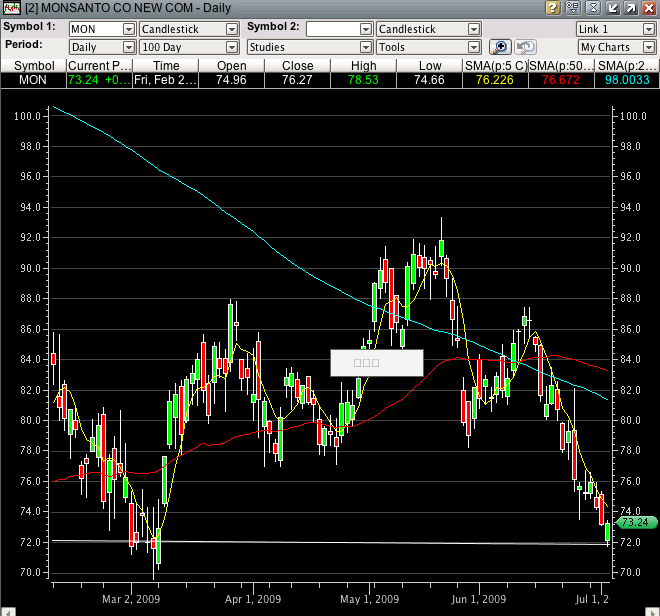Click the zoom-in magnifier icon

500,47
